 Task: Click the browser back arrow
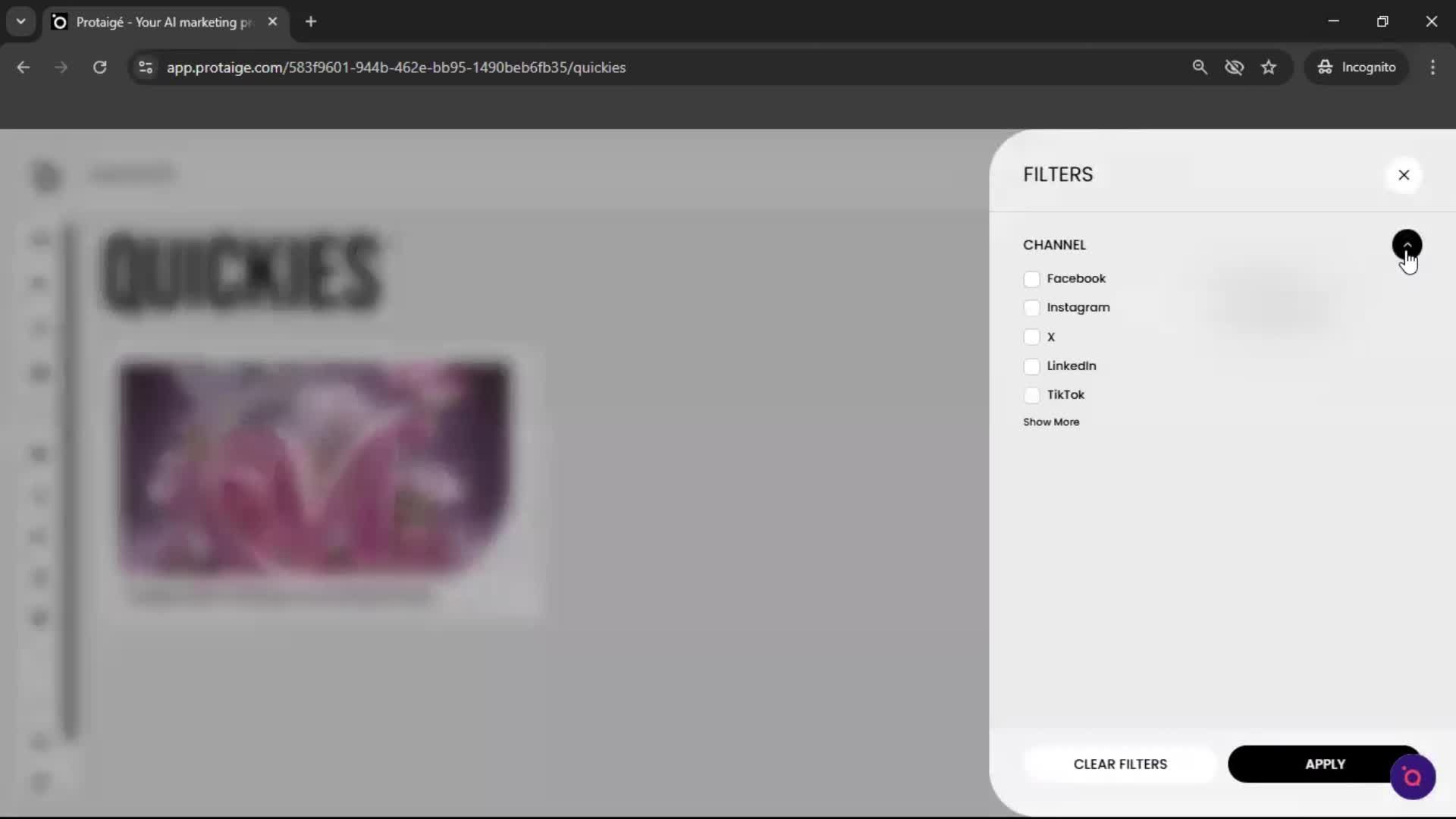pyautogui.click(x=24, y=67)
